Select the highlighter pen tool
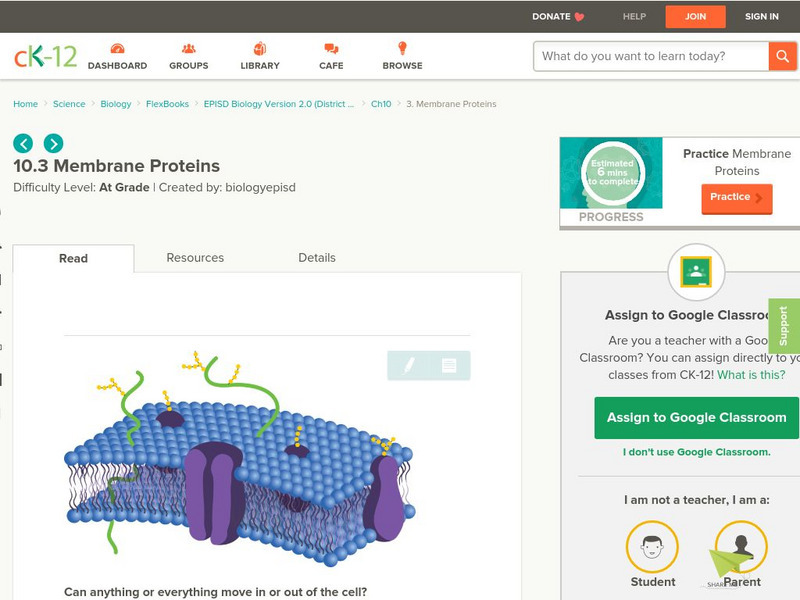 click(x=409, y=366)
